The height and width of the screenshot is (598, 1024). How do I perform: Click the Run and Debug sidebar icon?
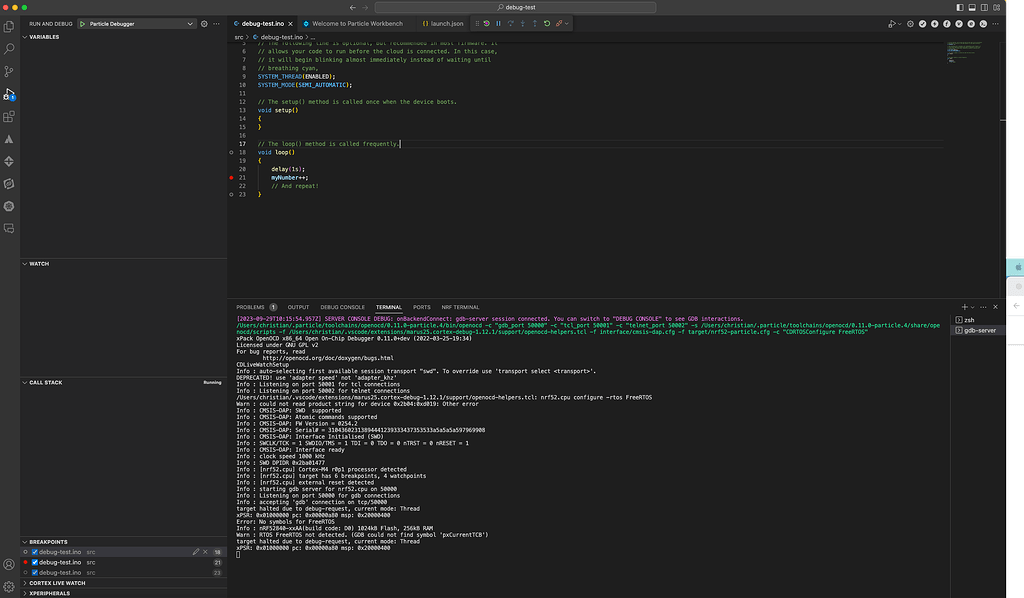pyautogui.click(x=9, y=92)
